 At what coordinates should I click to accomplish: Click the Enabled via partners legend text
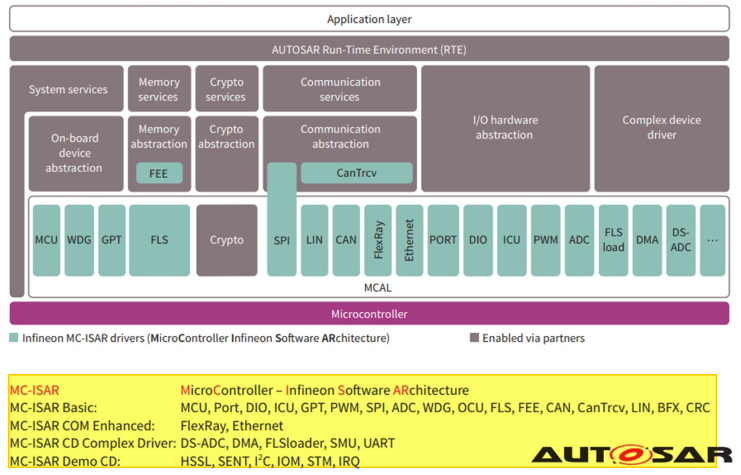[534, 338]
